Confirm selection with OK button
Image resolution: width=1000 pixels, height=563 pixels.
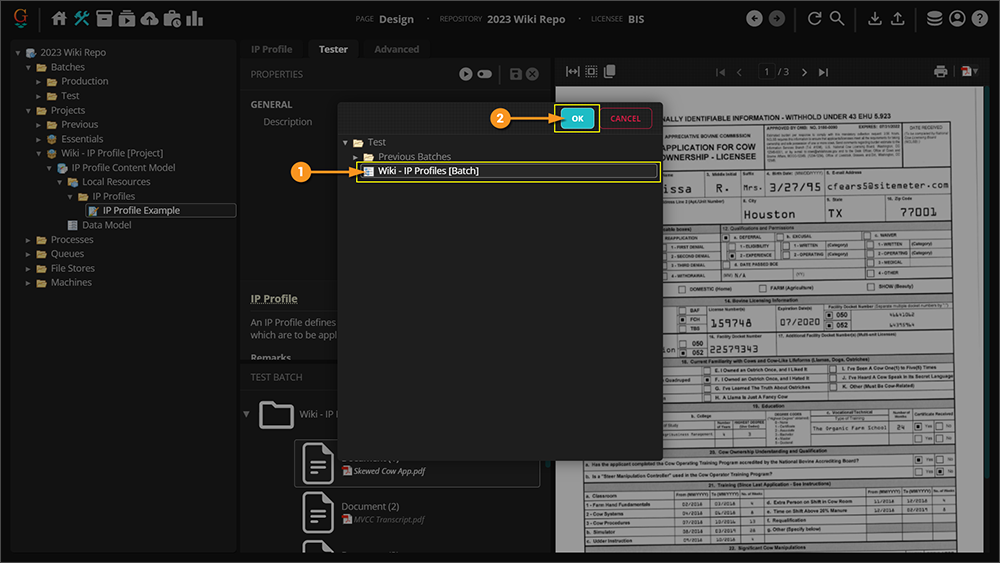pos(577,119)
